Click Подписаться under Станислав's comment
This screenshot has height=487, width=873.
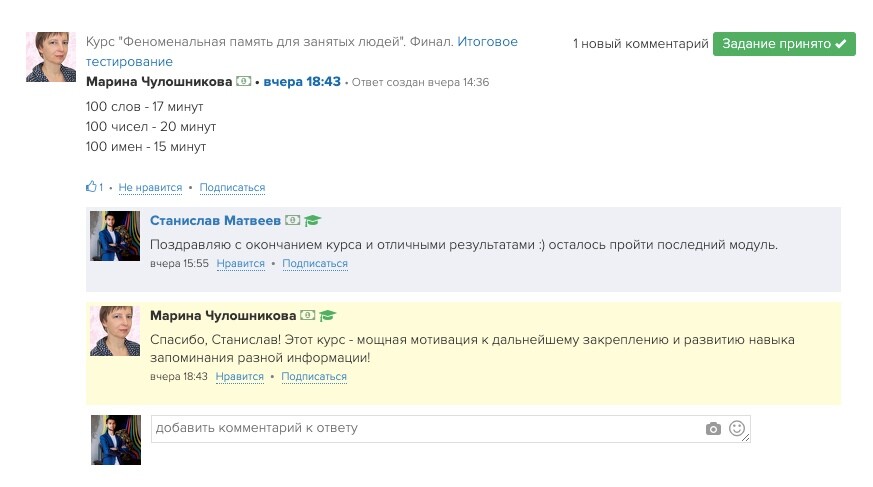(x=315, y=263)
